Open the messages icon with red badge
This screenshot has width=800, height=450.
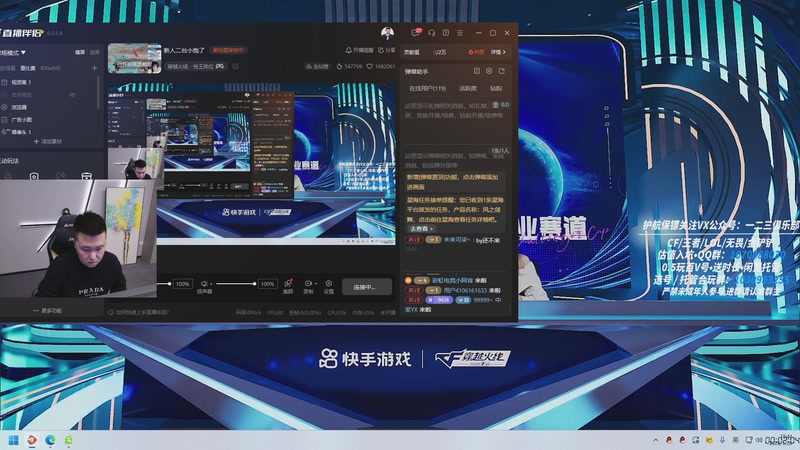pos(416,33)
